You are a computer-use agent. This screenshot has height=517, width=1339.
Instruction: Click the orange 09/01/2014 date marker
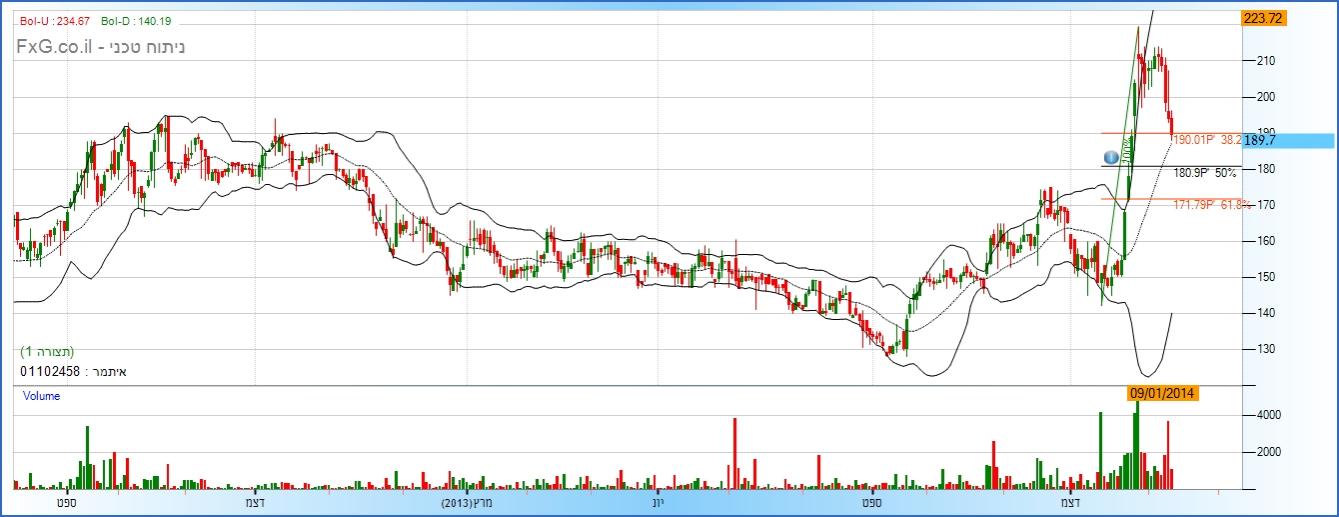point(1164,393)
